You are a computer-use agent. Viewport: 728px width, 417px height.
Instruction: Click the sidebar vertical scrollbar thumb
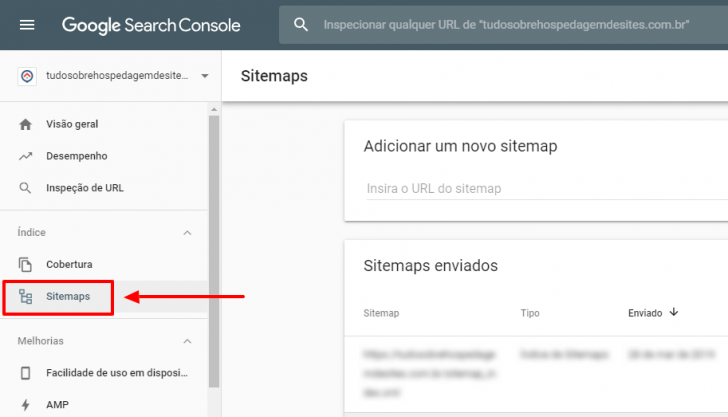pyautogui.click(x=214, y=251)
